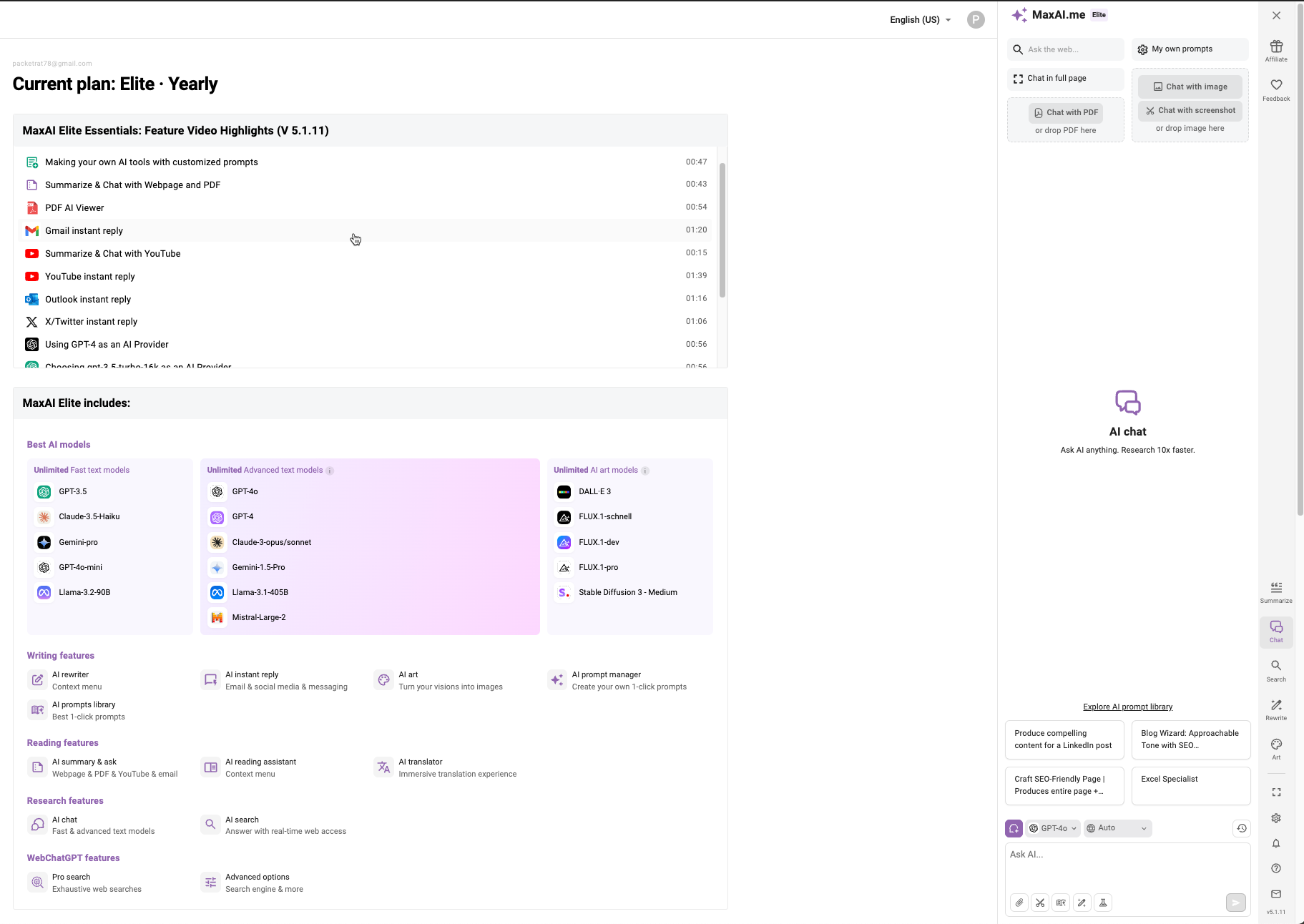This screenshot has width=1304, height=924.
Task: Select the Blog Wizard prompt card
Action: (x=1191, y=739)
